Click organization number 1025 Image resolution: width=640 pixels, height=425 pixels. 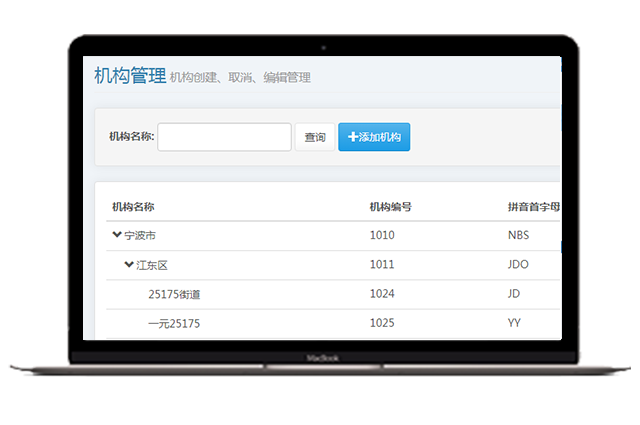tap(382, 323)
